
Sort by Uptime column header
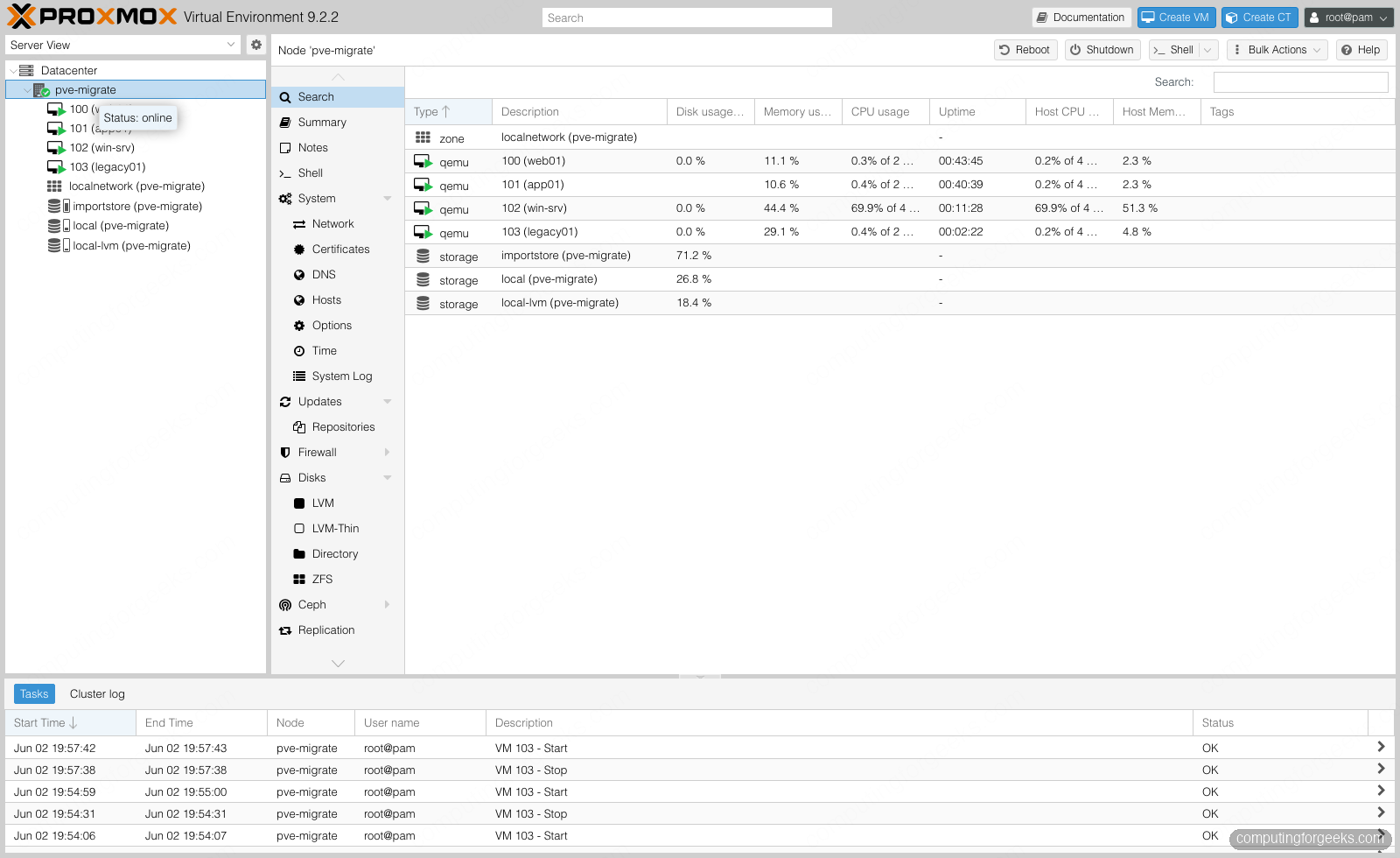point(977,112)
